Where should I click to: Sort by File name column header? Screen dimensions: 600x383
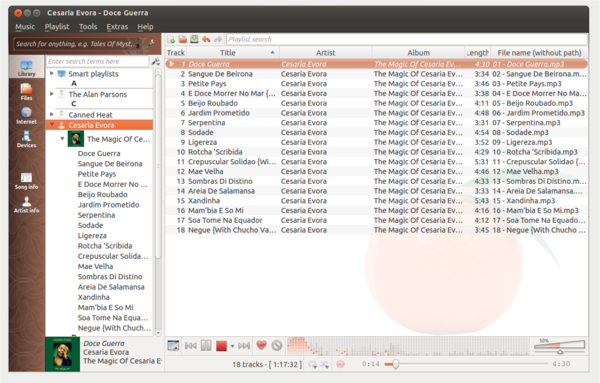click(x=539, y=52)
